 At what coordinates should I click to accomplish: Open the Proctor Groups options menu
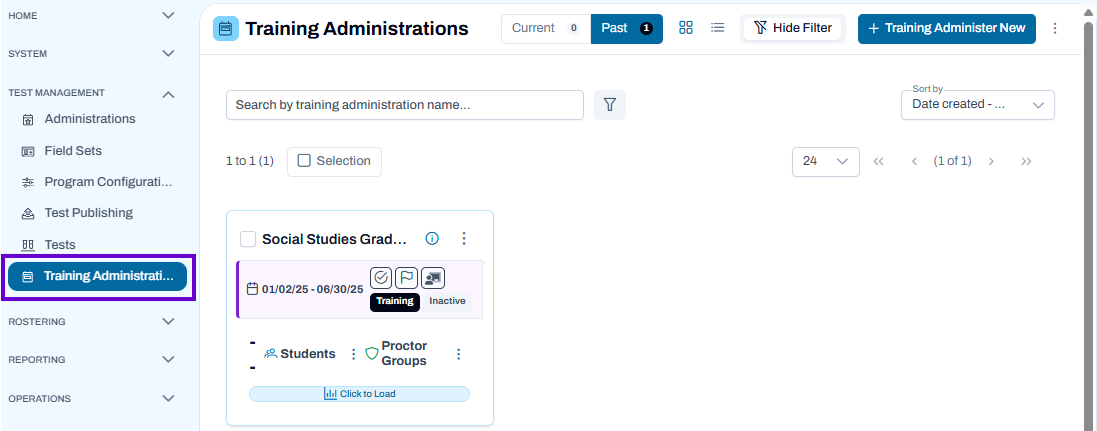[x=458, y=354]
